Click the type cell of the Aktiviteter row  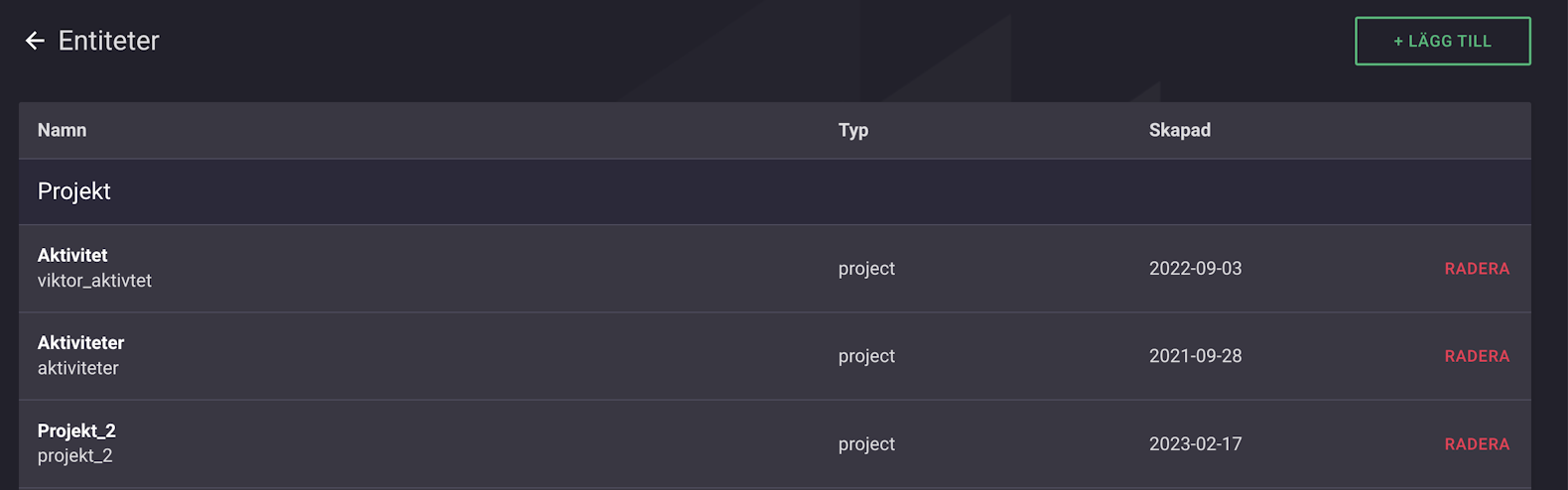pyautogui.click(x=866, y=356)
